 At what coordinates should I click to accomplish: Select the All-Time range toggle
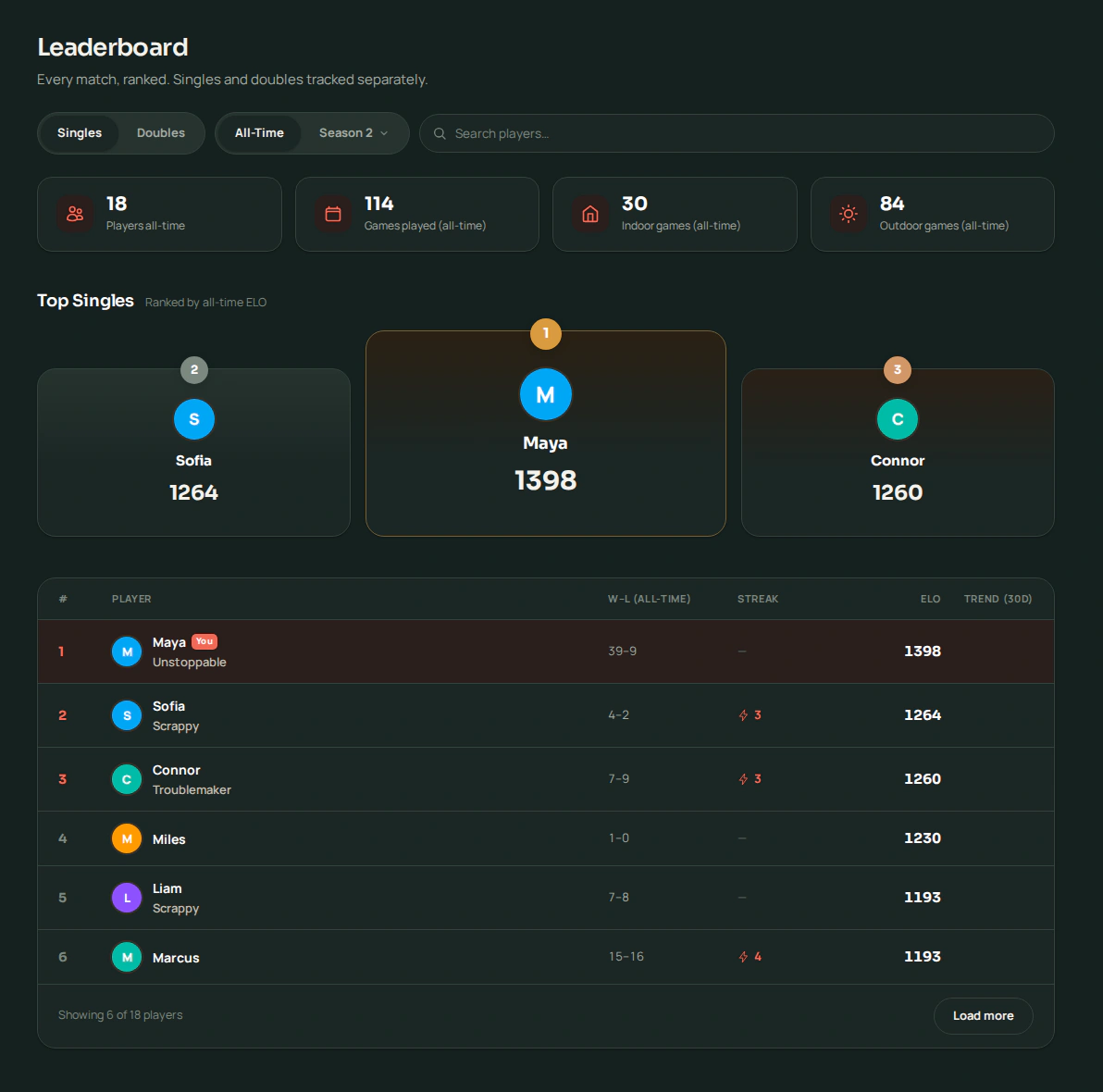click(x=260, y=133)
